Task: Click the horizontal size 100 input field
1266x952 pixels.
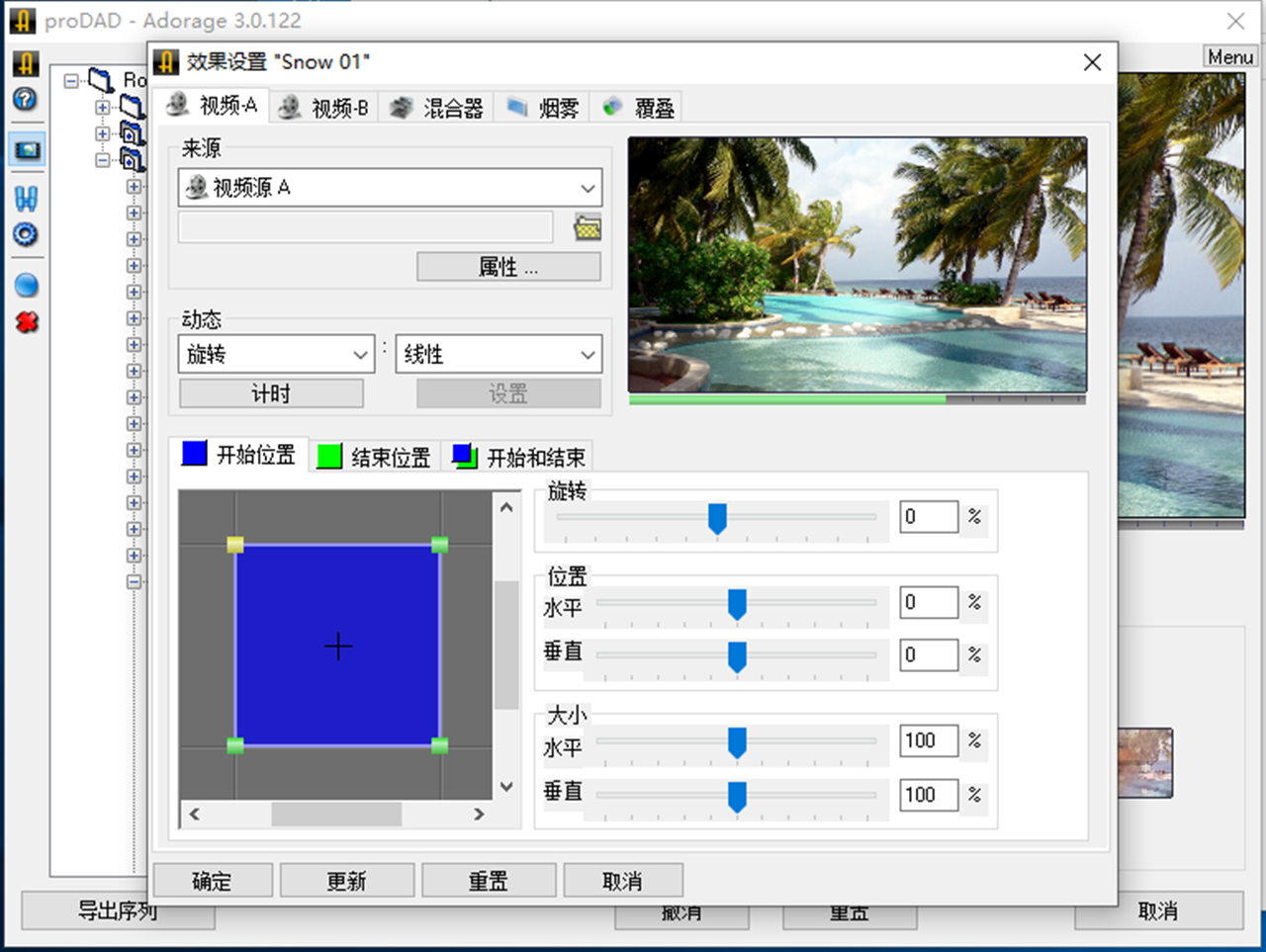Action: [x=927, y=740]
